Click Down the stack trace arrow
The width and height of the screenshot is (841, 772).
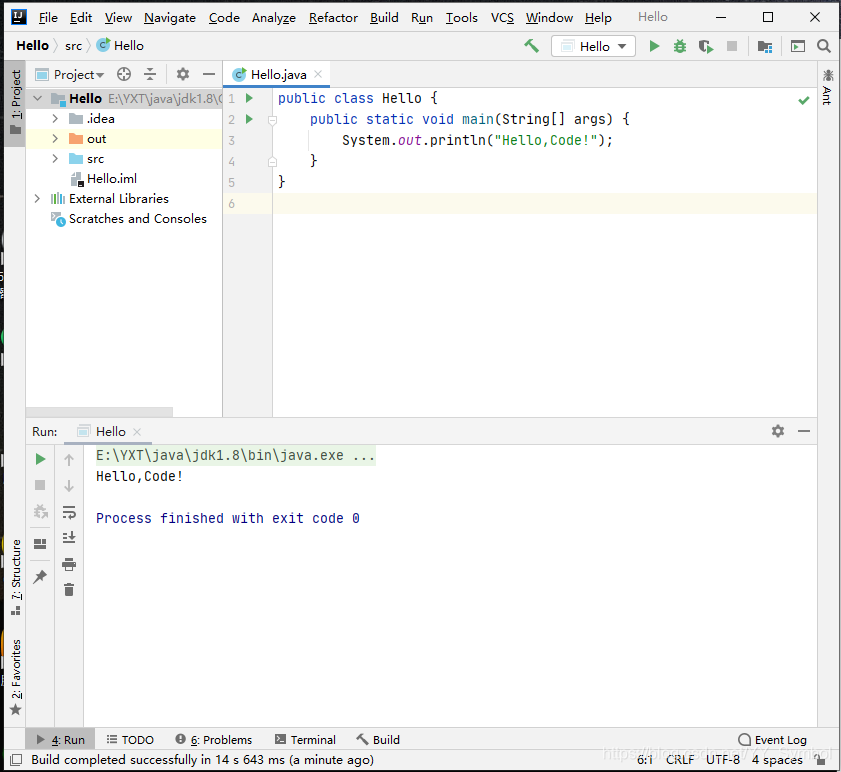pos(69,486)
